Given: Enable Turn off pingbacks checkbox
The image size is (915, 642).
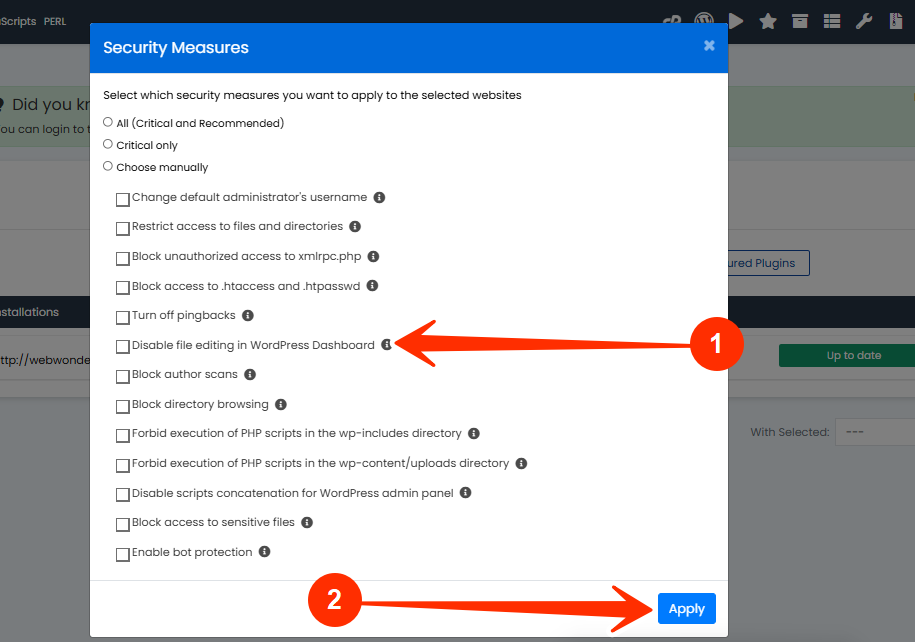Looking at the screenshot, I should pos(123,317).
